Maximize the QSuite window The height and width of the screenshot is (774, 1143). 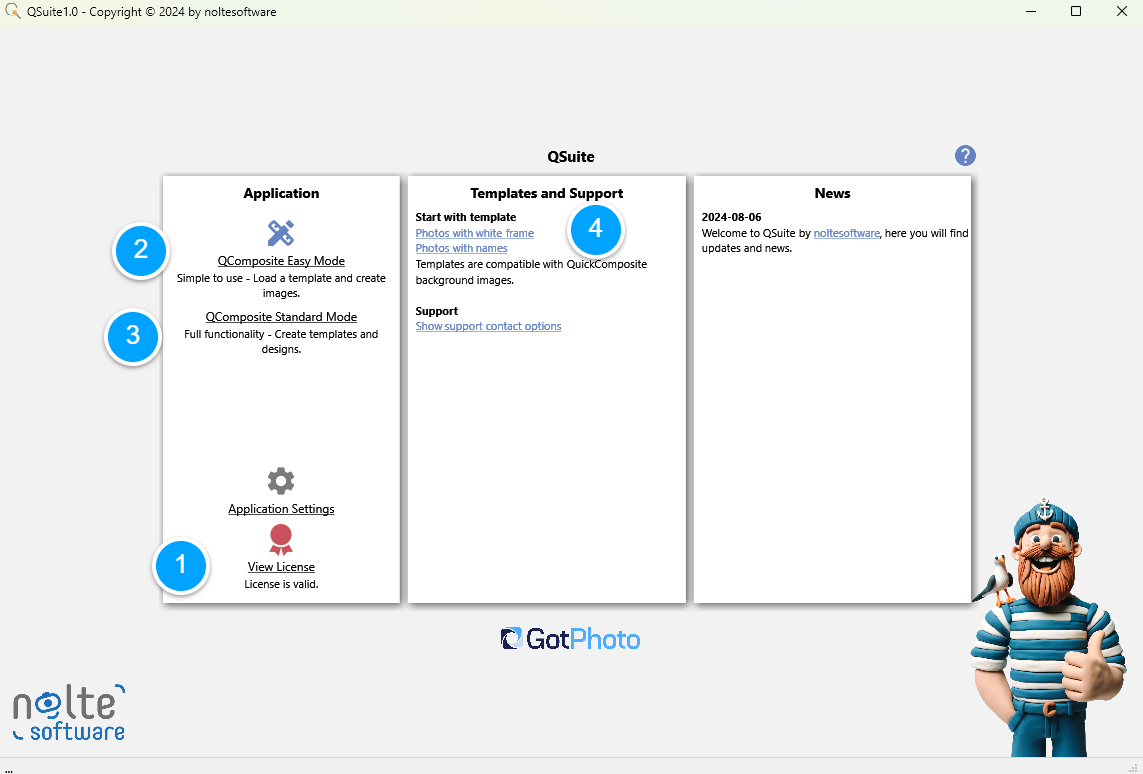1076,12
